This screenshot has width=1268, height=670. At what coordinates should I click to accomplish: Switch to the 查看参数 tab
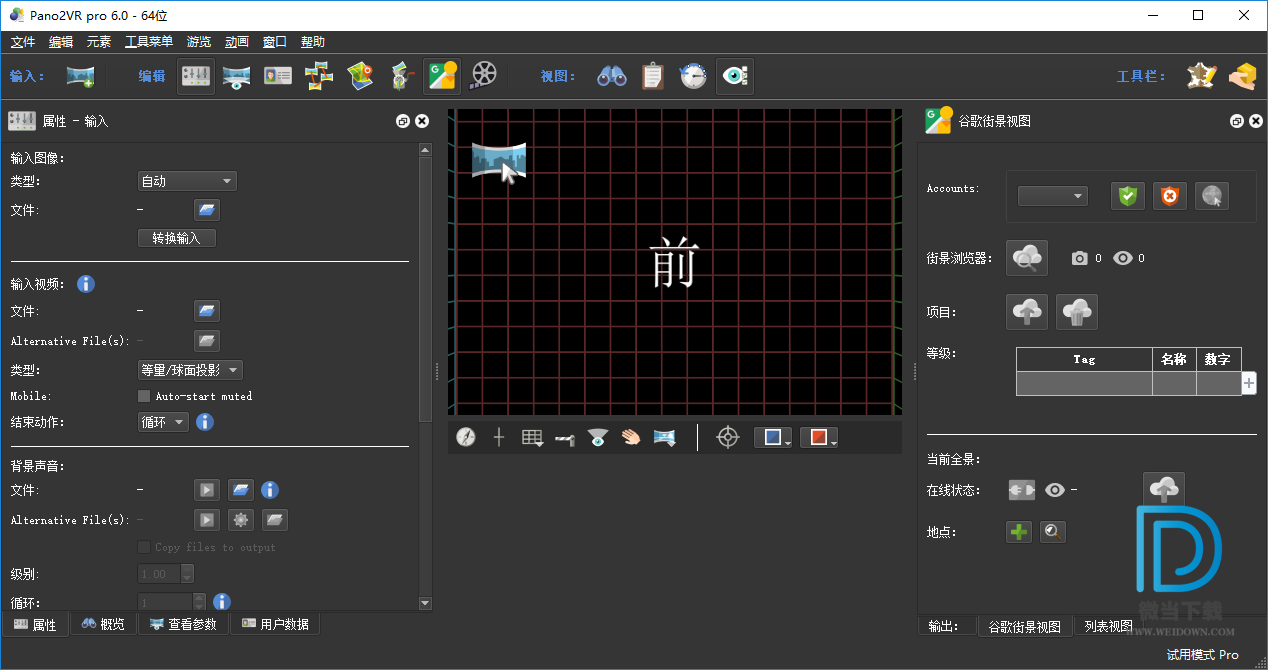[x=183, y=624]
